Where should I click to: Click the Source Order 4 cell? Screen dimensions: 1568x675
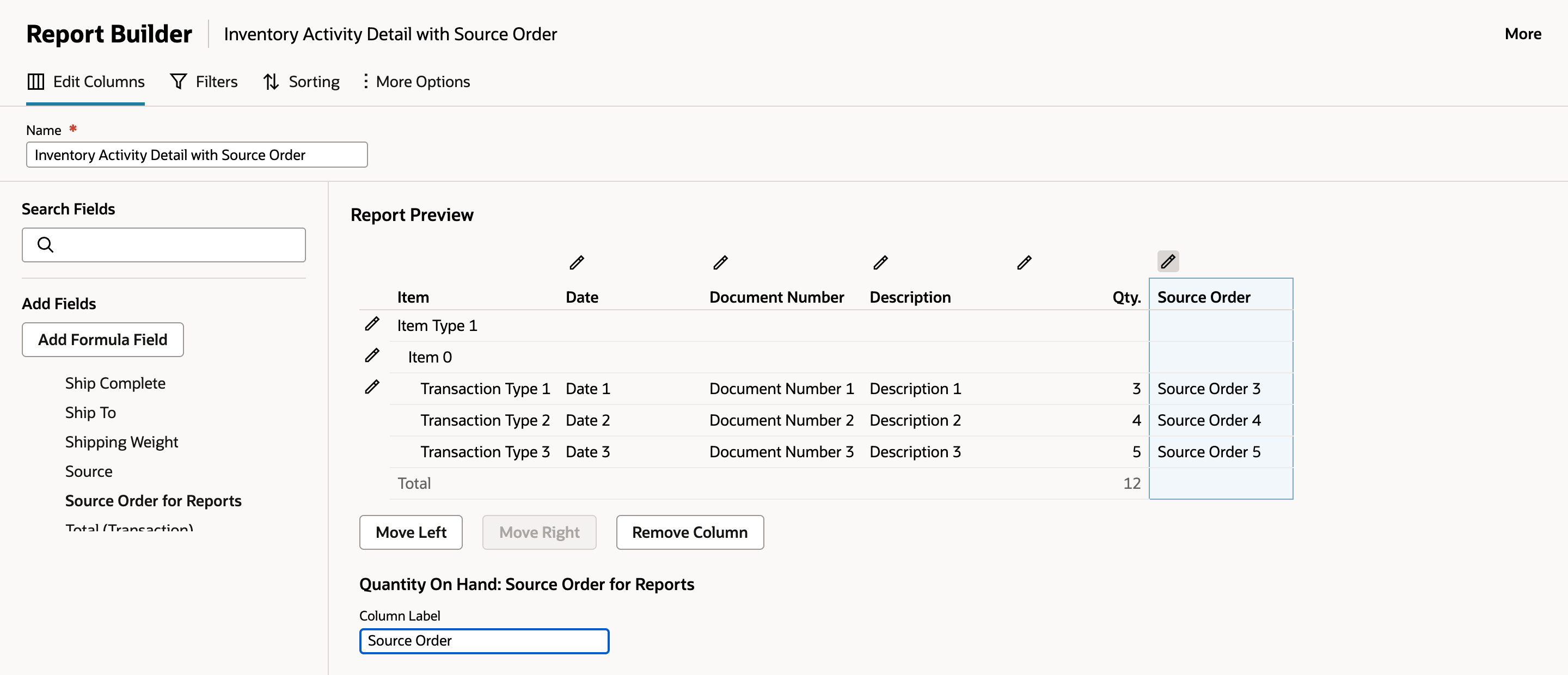point(1208,421)
